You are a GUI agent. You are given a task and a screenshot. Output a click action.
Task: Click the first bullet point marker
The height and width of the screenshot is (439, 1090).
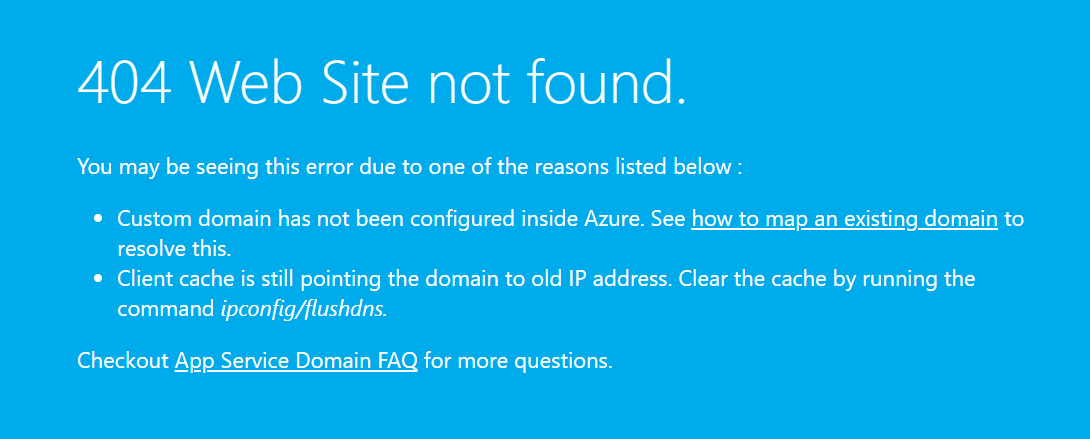pos(99,220)
